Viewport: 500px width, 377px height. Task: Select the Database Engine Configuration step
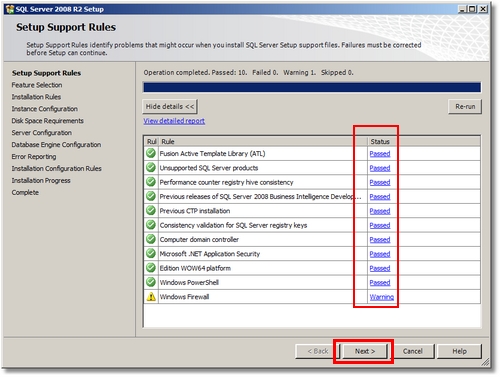pos(56,145)
